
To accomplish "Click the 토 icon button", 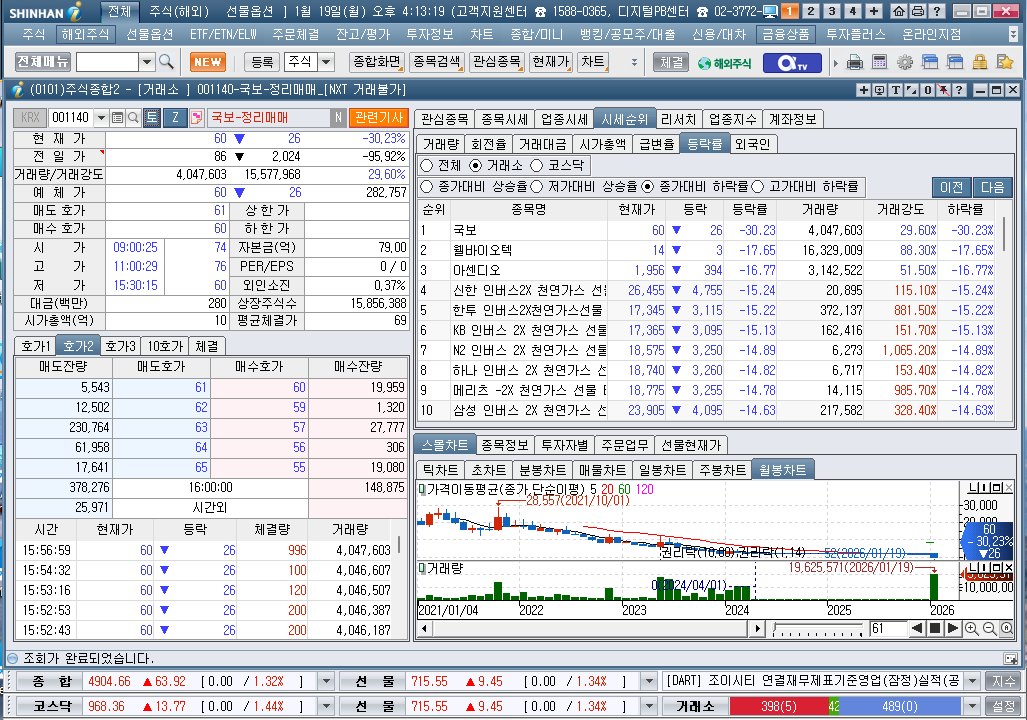I will (x=151, y=118).
